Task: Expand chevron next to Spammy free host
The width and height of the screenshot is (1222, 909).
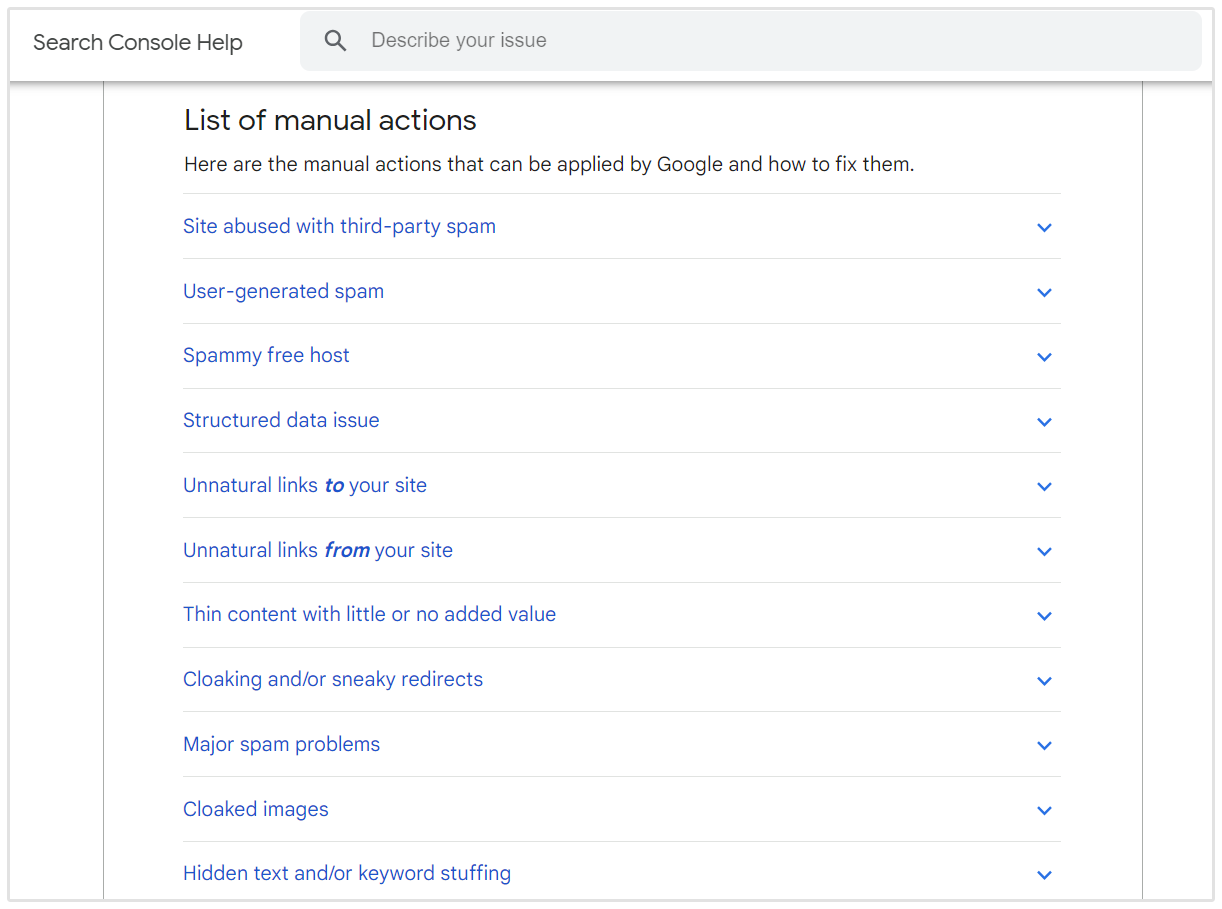Action: click(x=1044, y=357)
